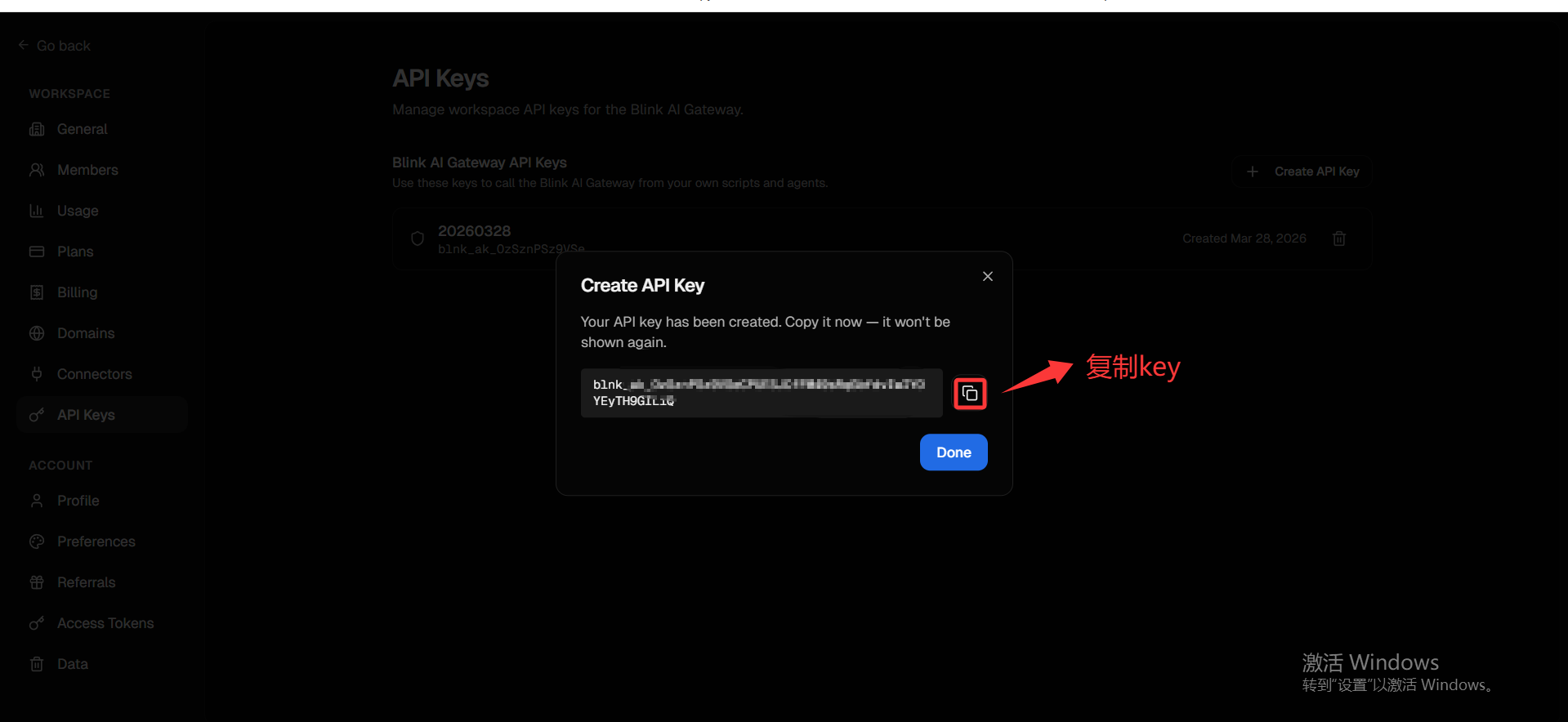The image size is (1568, 722).
Task: Select the generated API key text field
Action: pyautogui.click(x=762, y=393)
